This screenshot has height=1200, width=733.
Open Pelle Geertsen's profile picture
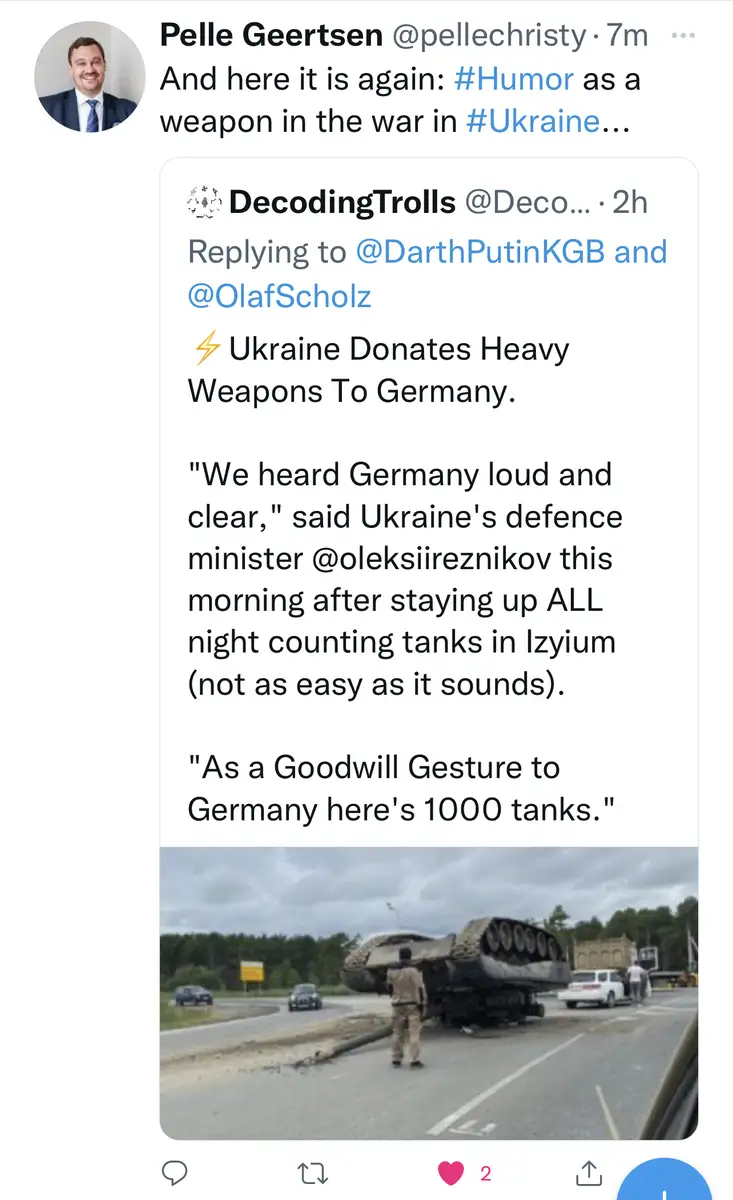pos(90,77)
